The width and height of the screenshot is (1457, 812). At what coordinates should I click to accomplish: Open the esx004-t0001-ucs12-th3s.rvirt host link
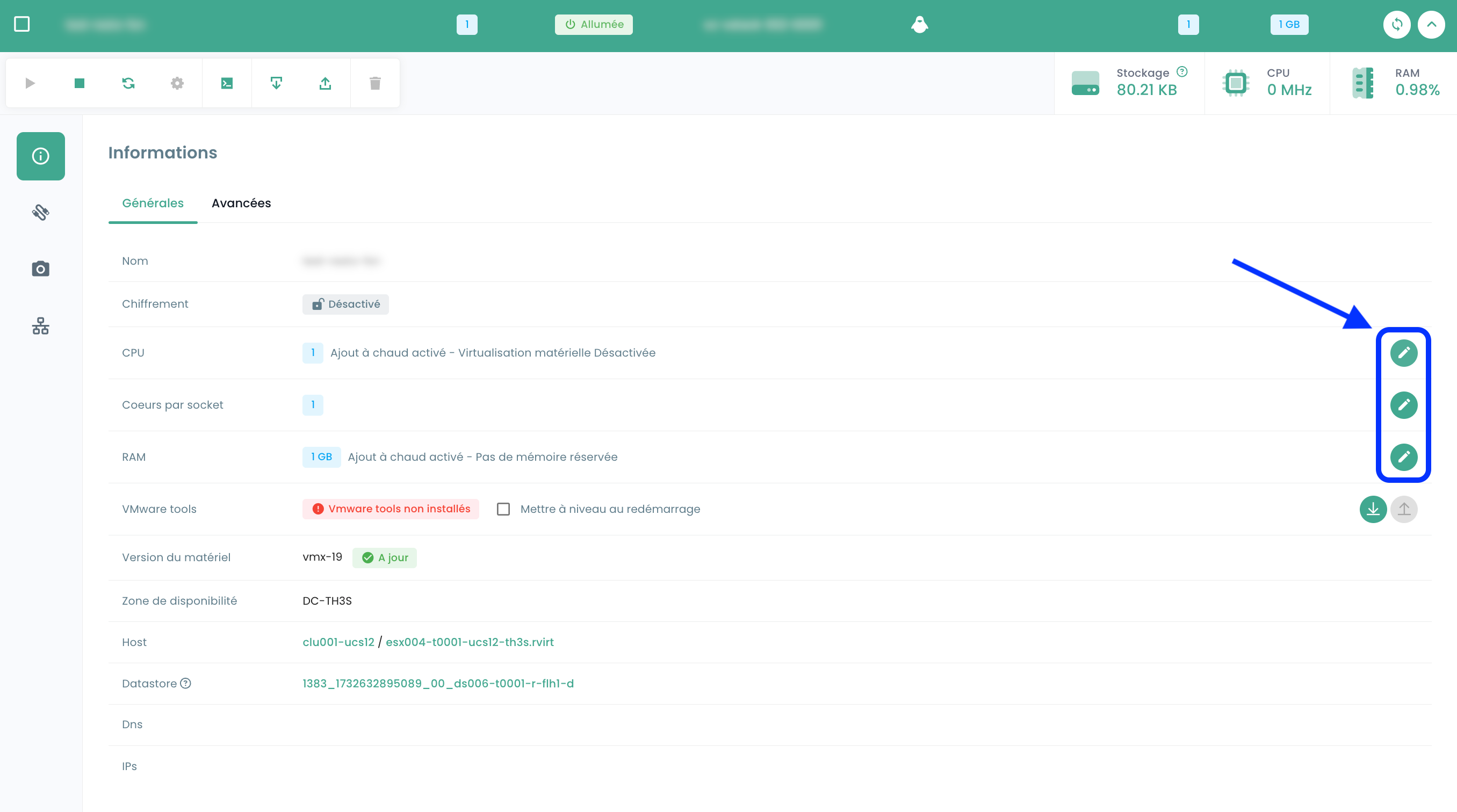pos(470,642)
